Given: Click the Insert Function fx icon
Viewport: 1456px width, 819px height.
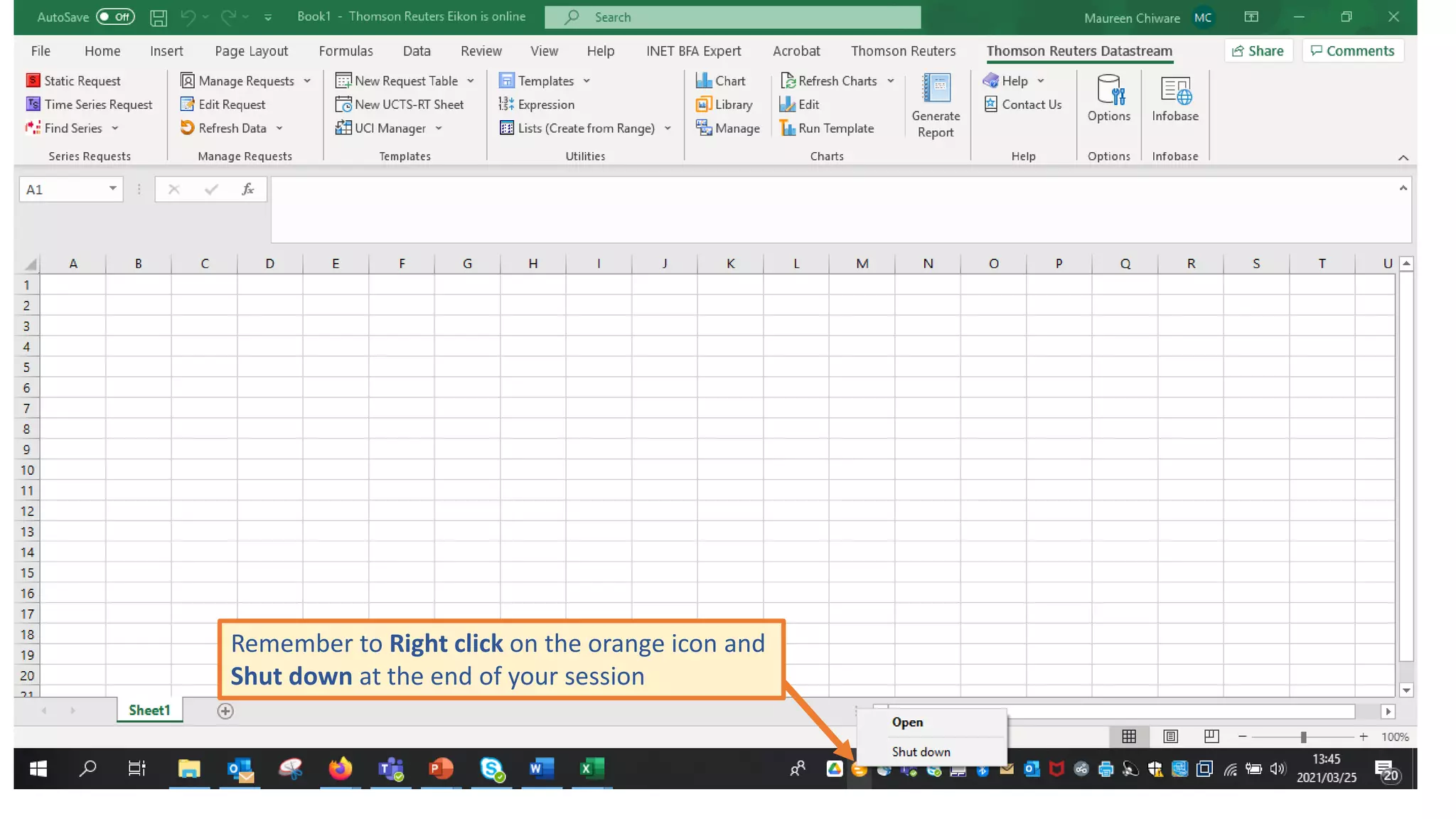Looking at the screenshot, I should point(247,189).
